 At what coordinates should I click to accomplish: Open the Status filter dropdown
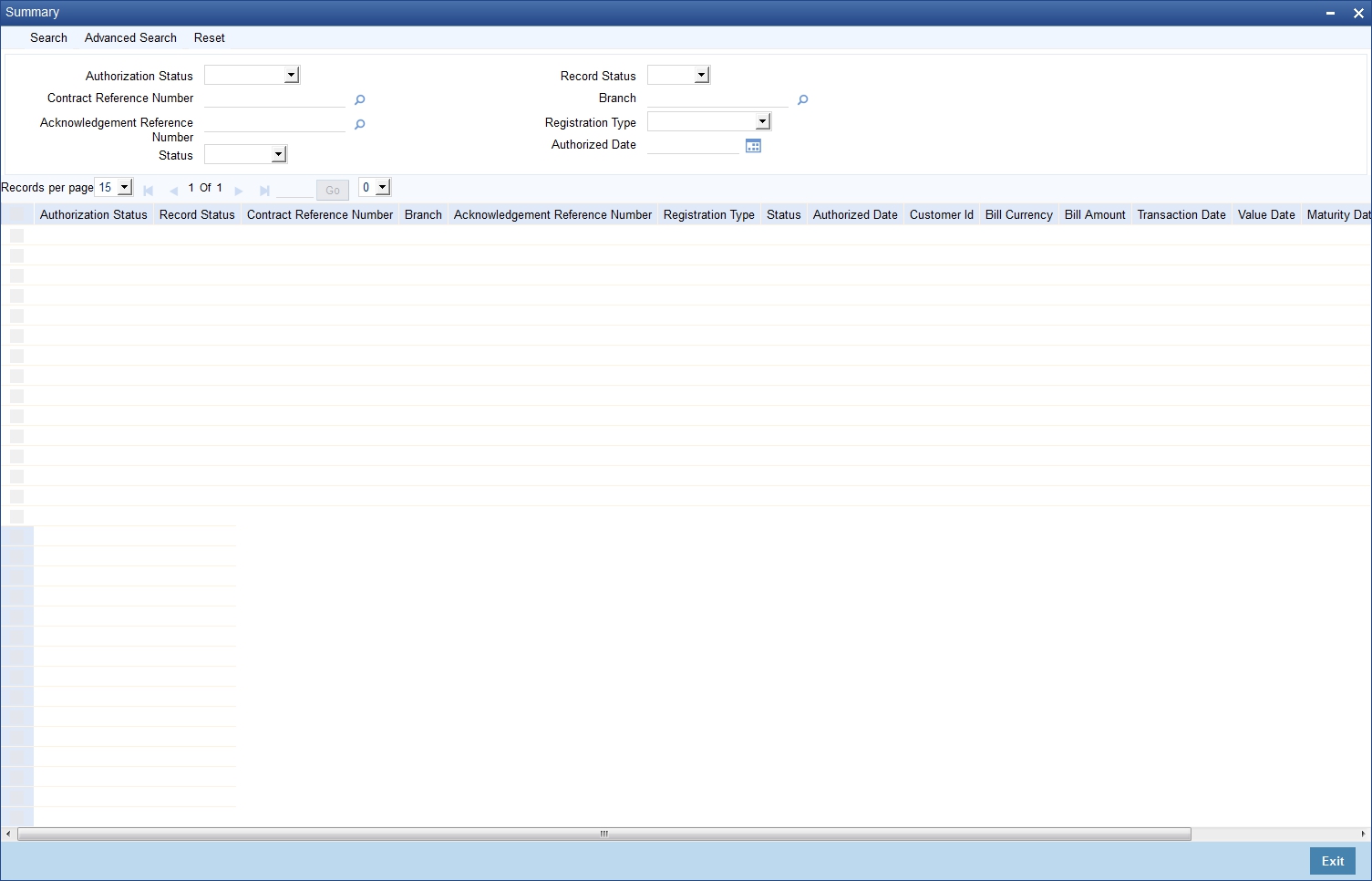point(245,154)
